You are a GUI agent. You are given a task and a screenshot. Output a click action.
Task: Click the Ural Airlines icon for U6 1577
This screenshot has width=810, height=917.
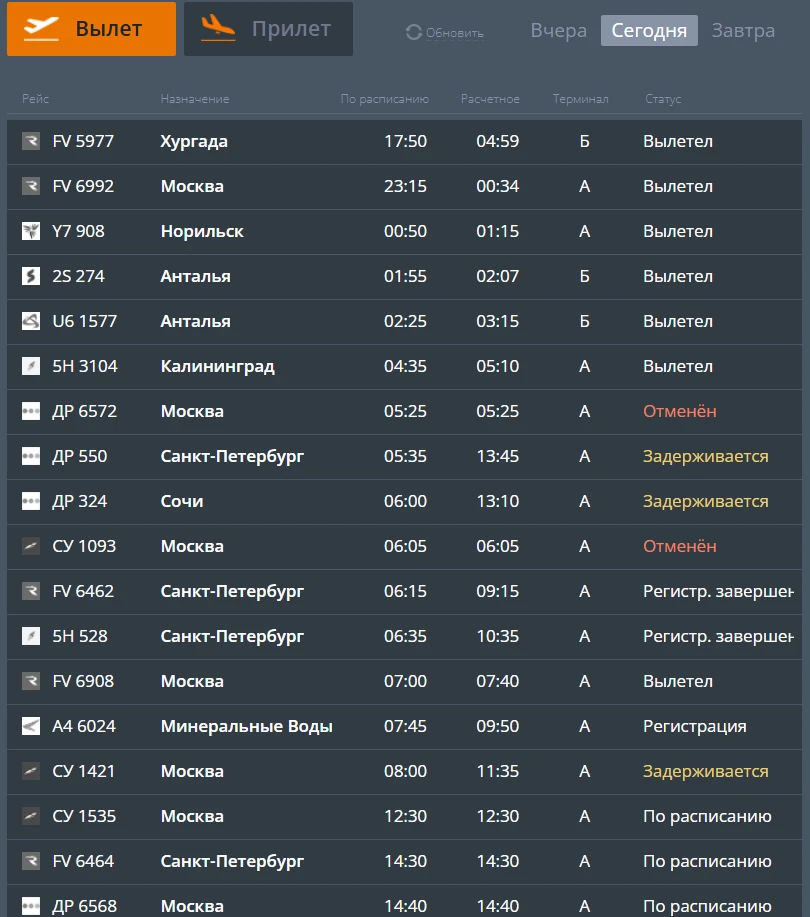pyautogui.click(x=31, y=321)
